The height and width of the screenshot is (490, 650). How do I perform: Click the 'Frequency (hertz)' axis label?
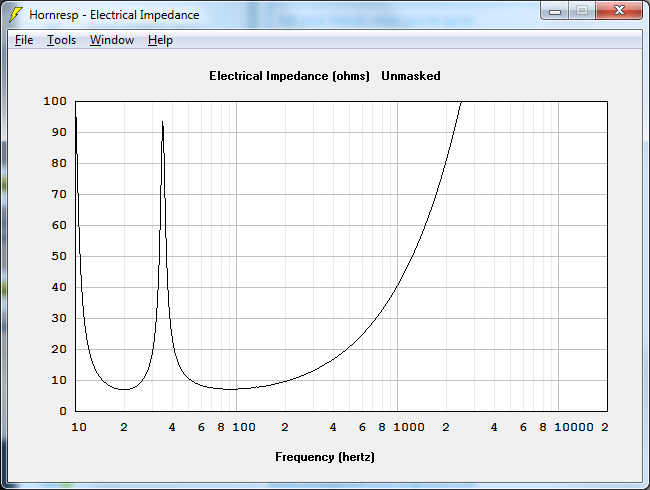325,457
